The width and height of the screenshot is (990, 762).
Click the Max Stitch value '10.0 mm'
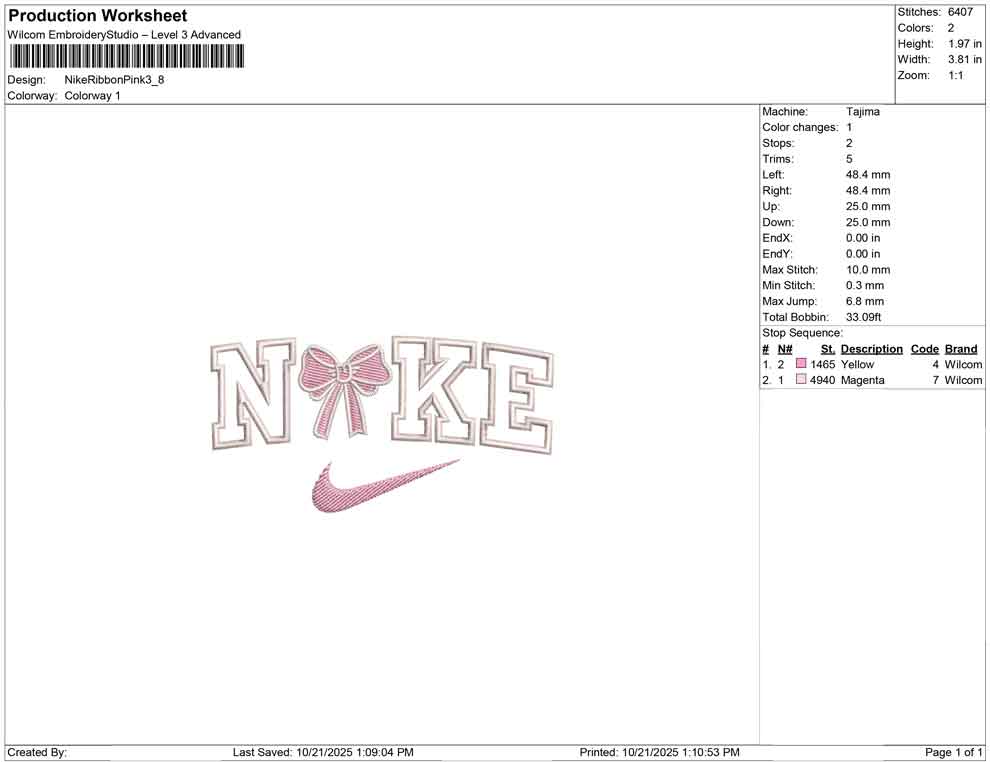tap(868, 270)
